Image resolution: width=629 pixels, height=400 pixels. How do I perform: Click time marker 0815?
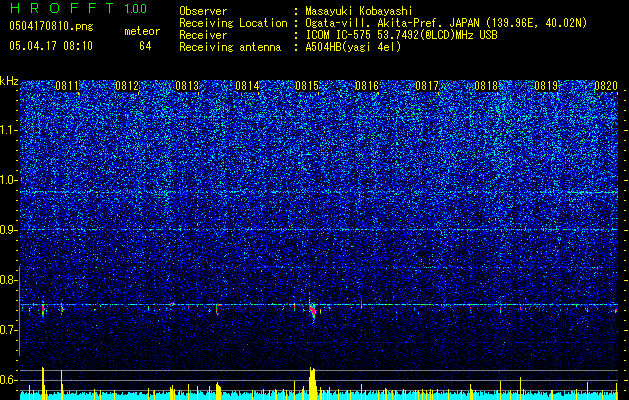coord(307,86)
